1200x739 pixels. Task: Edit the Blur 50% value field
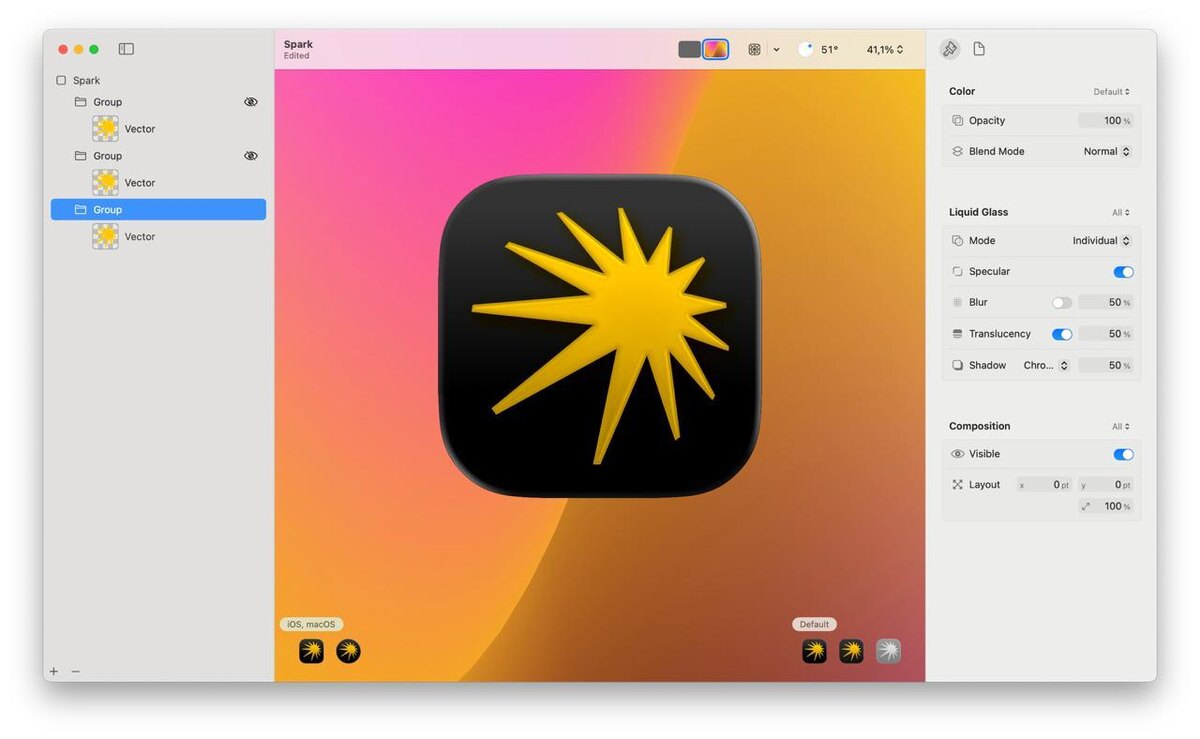tap(1105, 303)
